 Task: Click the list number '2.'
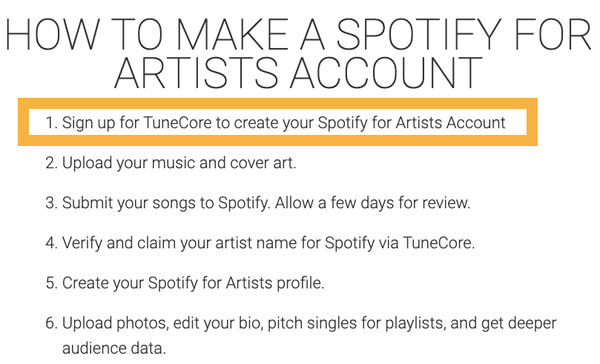[x=51, y=163]
